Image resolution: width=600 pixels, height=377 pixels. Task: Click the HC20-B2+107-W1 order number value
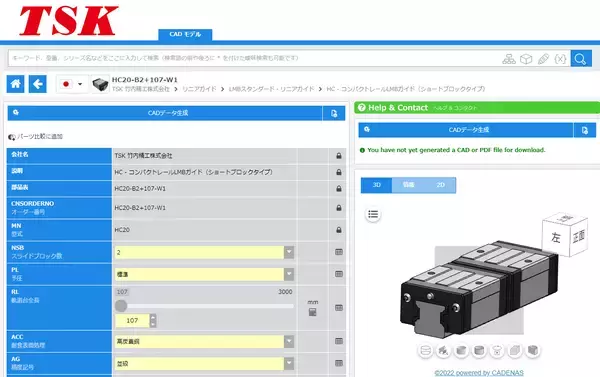[x=140, y=208]
